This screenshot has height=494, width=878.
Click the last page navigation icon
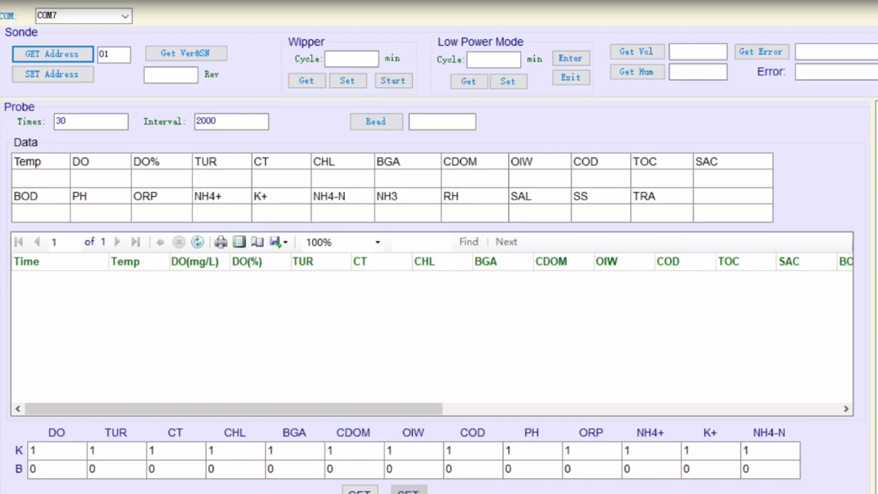[x=136, y=242]
